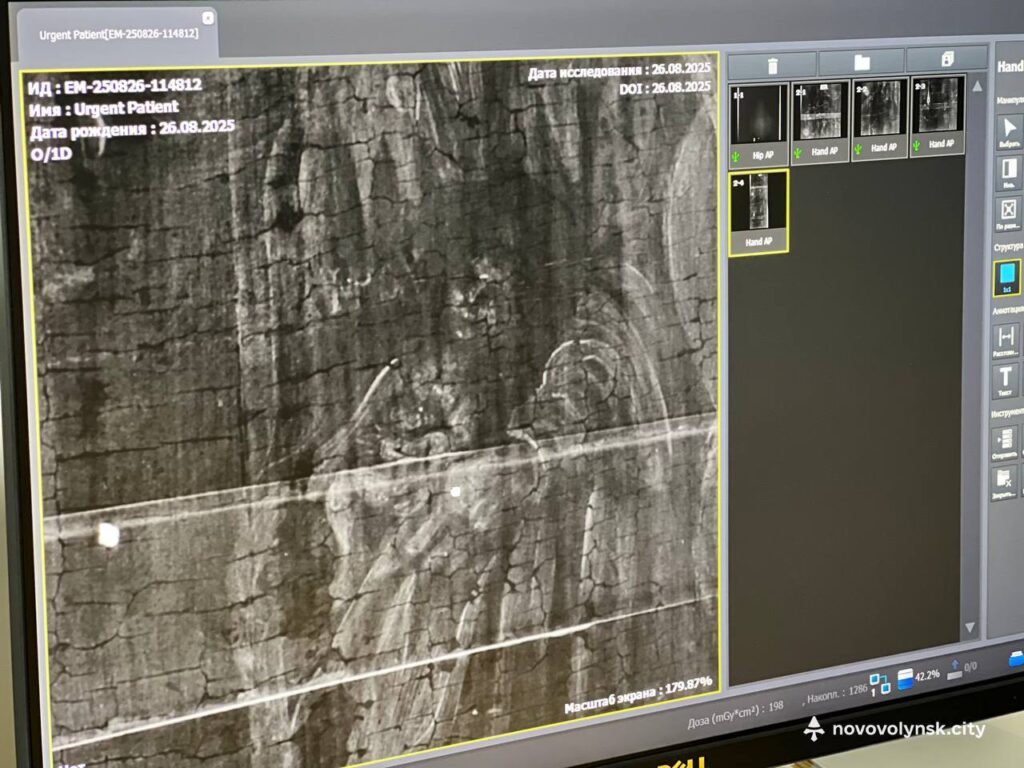This screenshot has width=1024, height=768.
Task: Click the trash delete icon above thumbnails
Action: (x=772, y=65)
